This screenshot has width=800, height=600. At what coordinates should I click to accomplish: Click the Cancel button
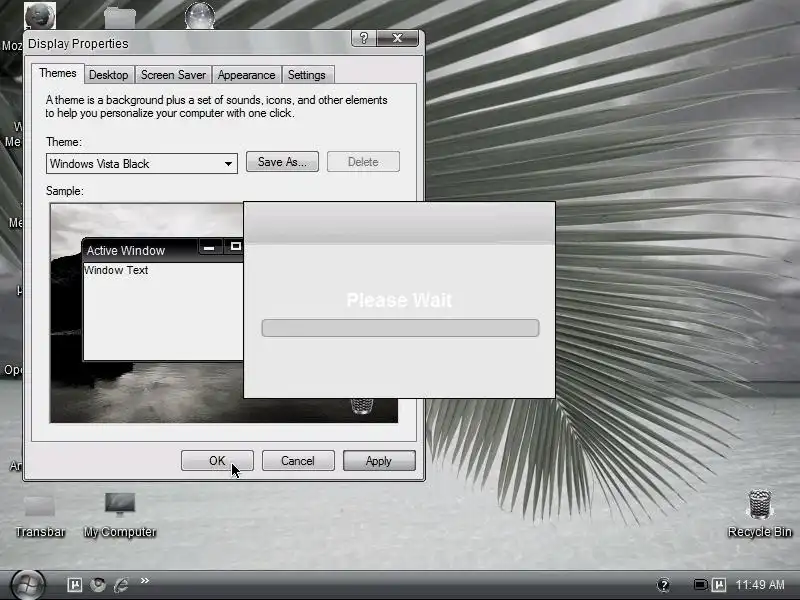tap(298, 461)
